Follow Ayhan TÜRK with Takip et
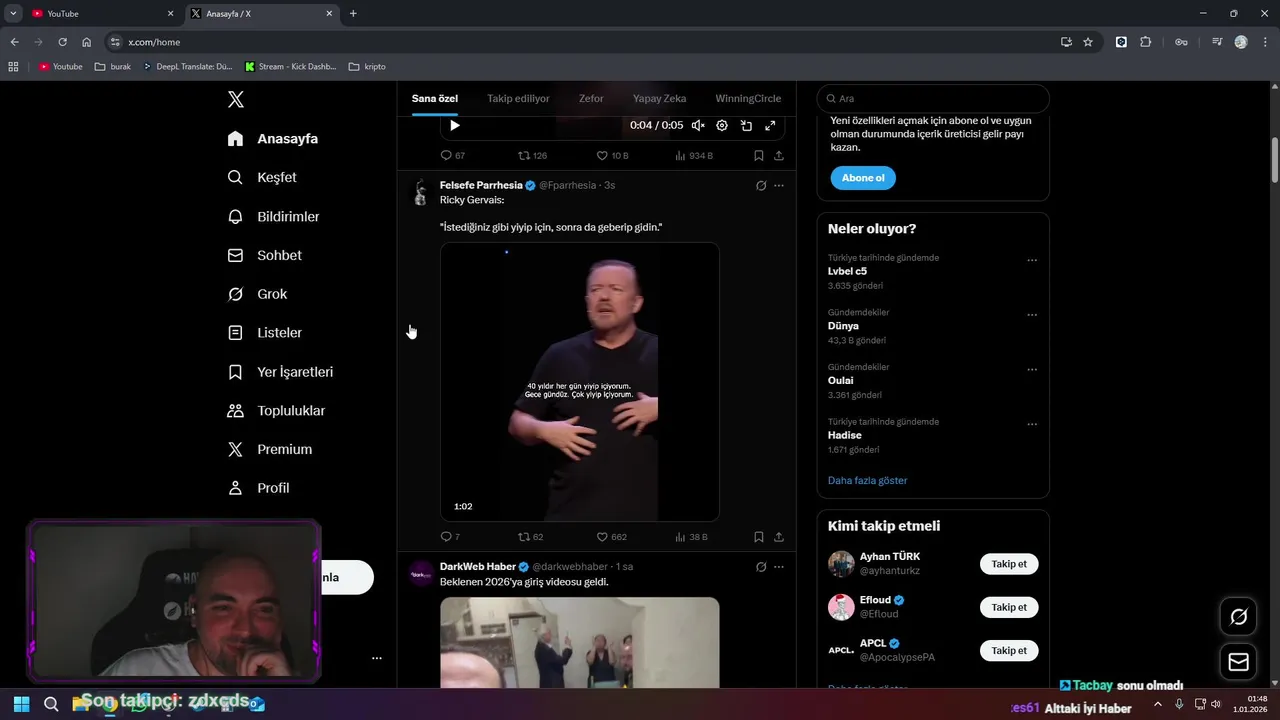Image resolution: width=1280 pixels, height=720 pixels. 1009,564
